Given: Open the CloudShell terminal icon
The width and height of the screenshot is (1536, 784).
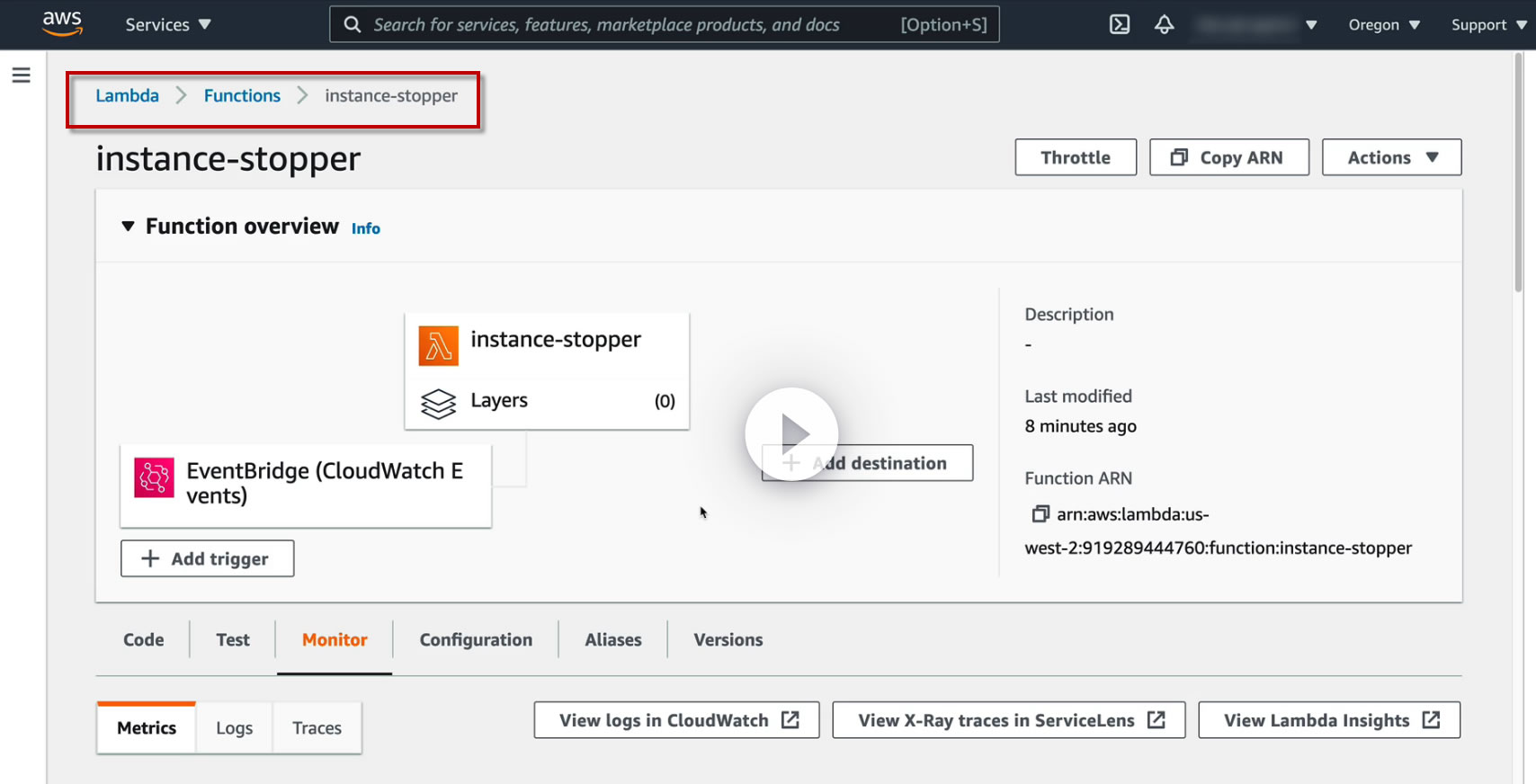Looking at the screenshot, I should tap(1120, 24).
